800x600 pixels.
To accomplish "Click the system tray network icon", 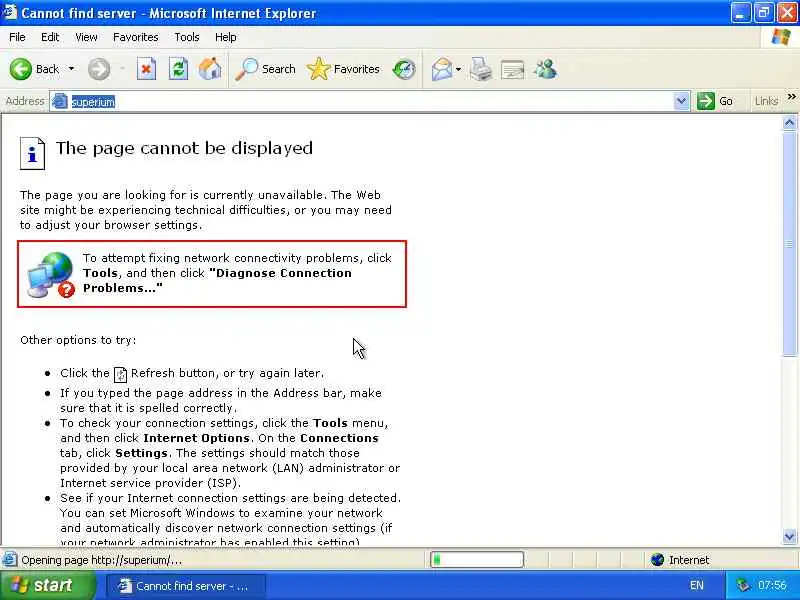I will [743, 586].
